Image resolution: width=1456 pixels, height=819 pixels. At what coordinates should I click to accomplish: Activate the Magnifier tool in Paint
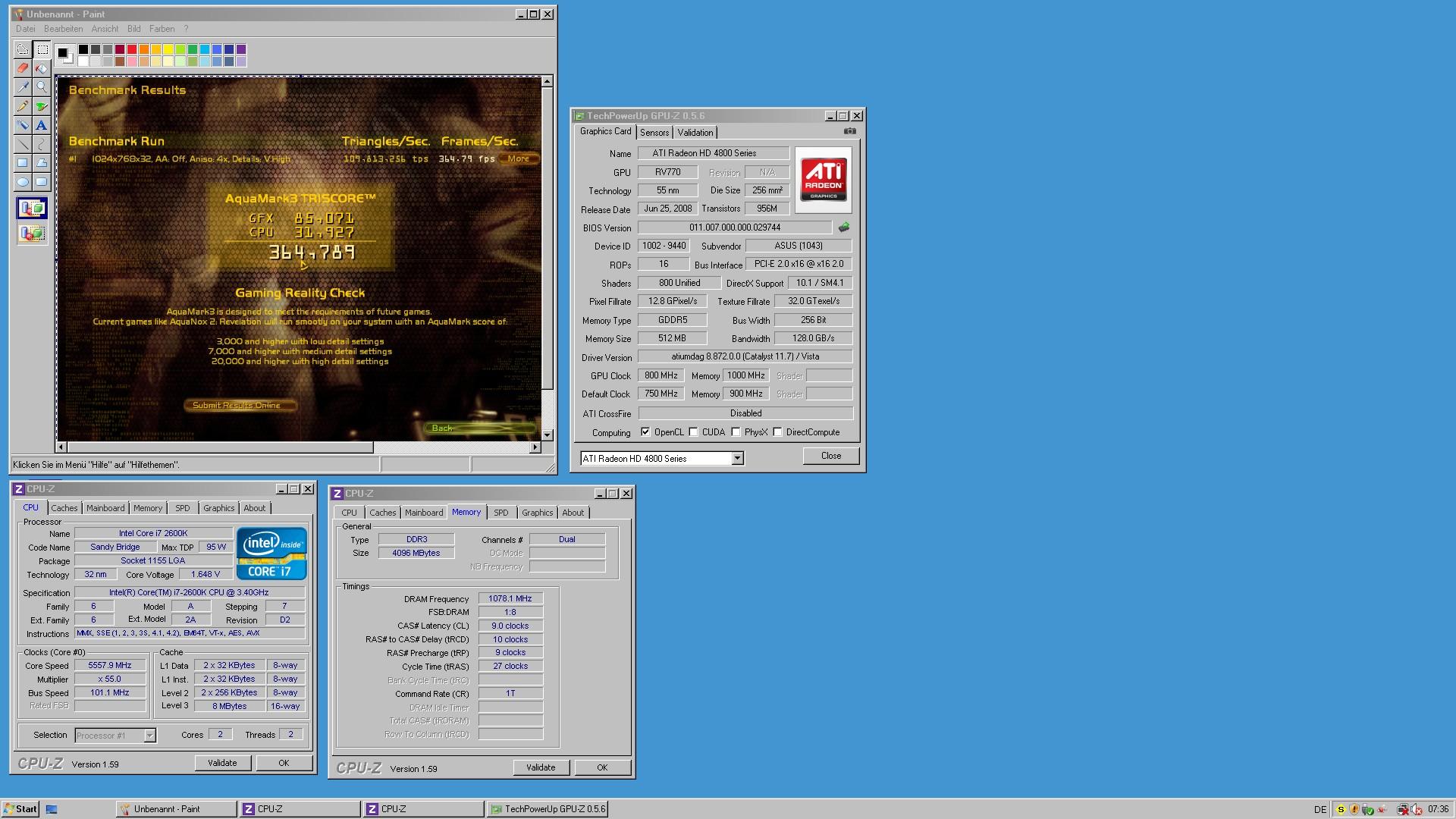click(42, 87)
